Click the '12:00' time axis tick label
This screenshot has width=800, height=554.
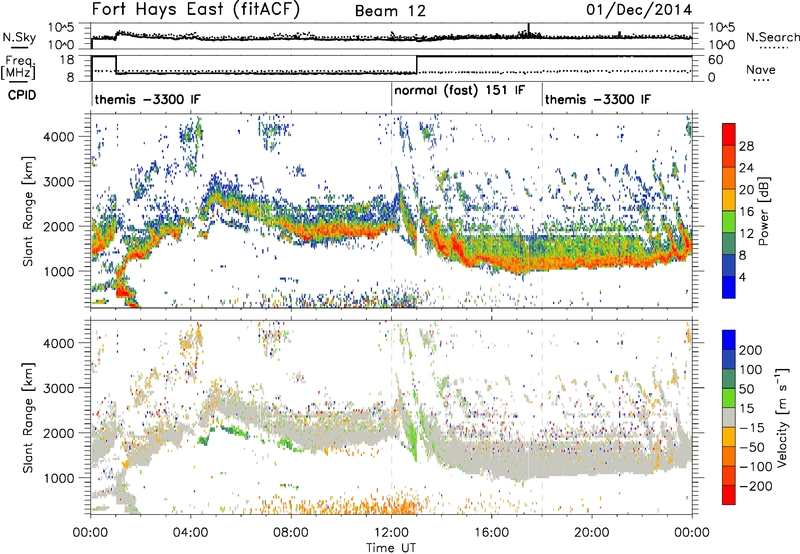(391, 533)
